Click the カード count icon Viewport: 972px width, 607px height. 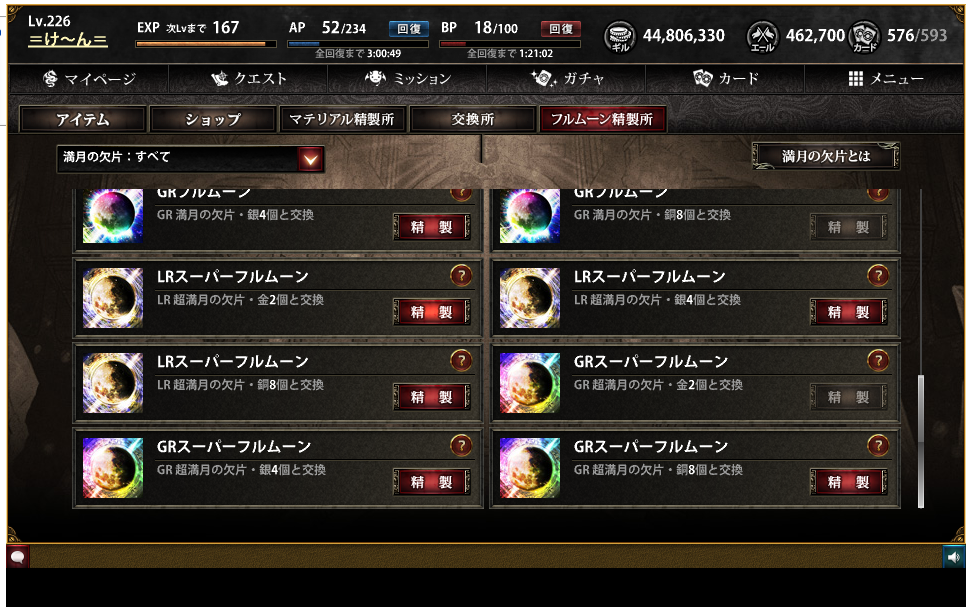click(x=864, y=37)
